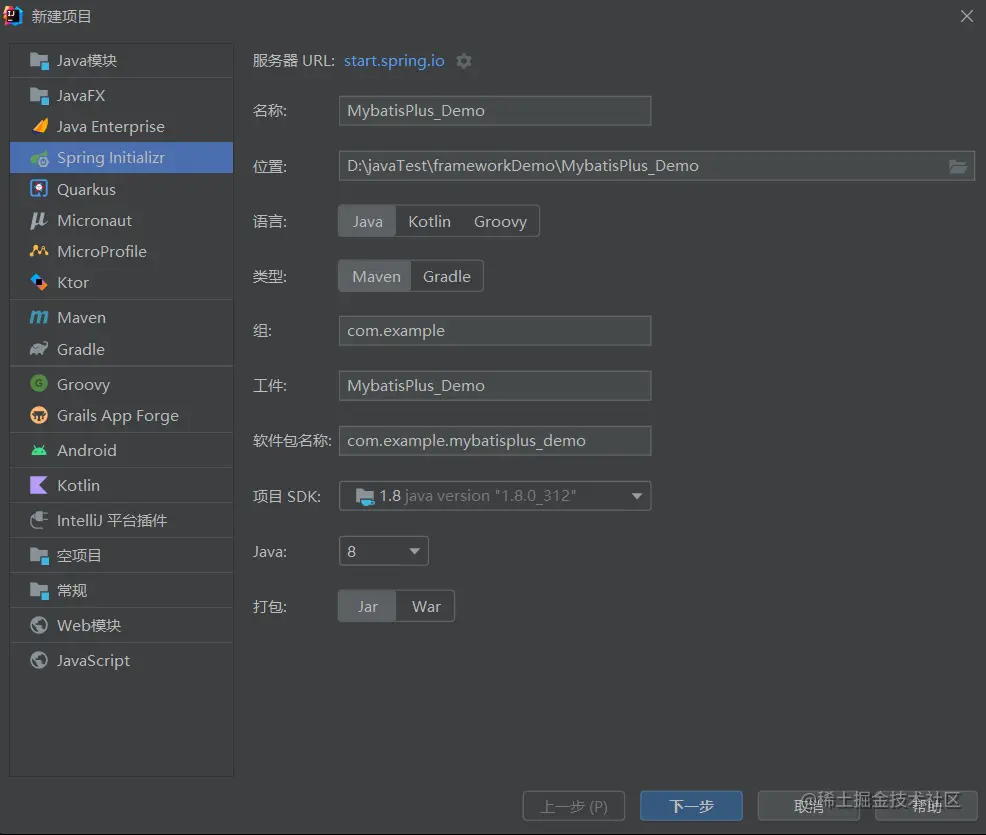The width and height of the screenshot is (986, 835).
Task: Click the 上一步 (P) button
Action: tap(573, 806)
